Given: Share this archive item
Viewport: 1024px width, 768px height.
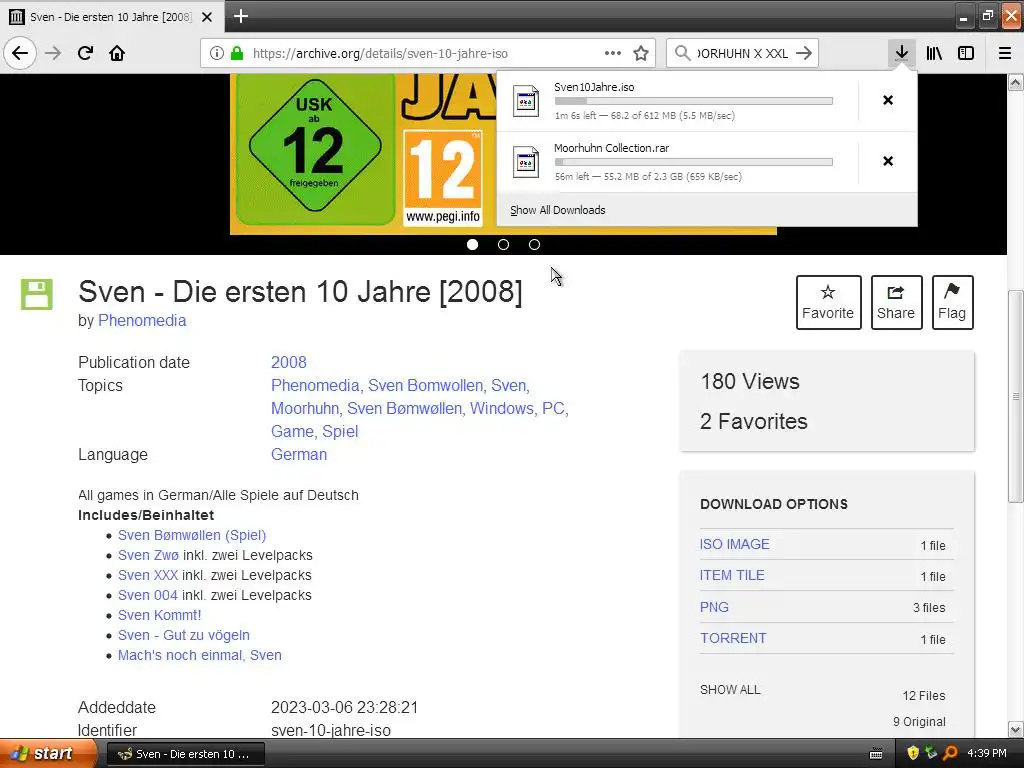Looking at the screenshot, I should pyautogui.click(x=896, y=302).
